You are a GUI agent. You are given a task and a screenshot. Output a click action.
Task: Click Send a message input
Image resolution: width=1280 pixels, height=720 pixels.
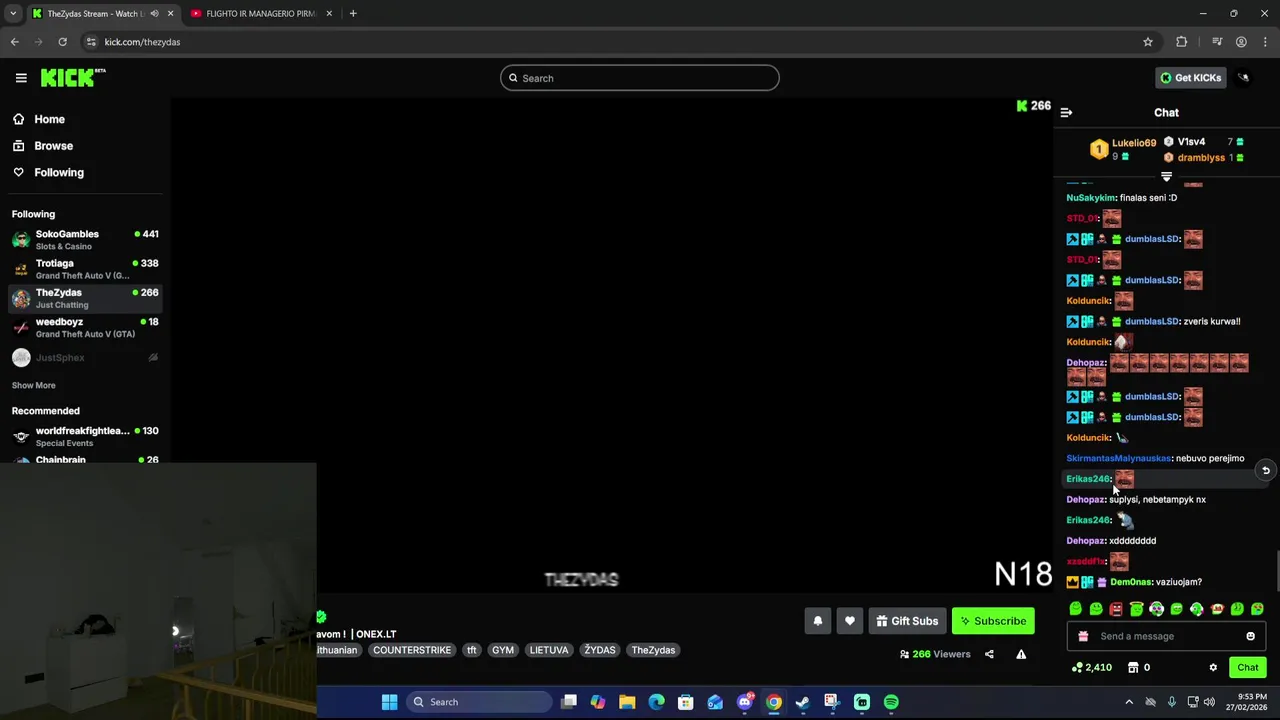[x=1166, y=636]
